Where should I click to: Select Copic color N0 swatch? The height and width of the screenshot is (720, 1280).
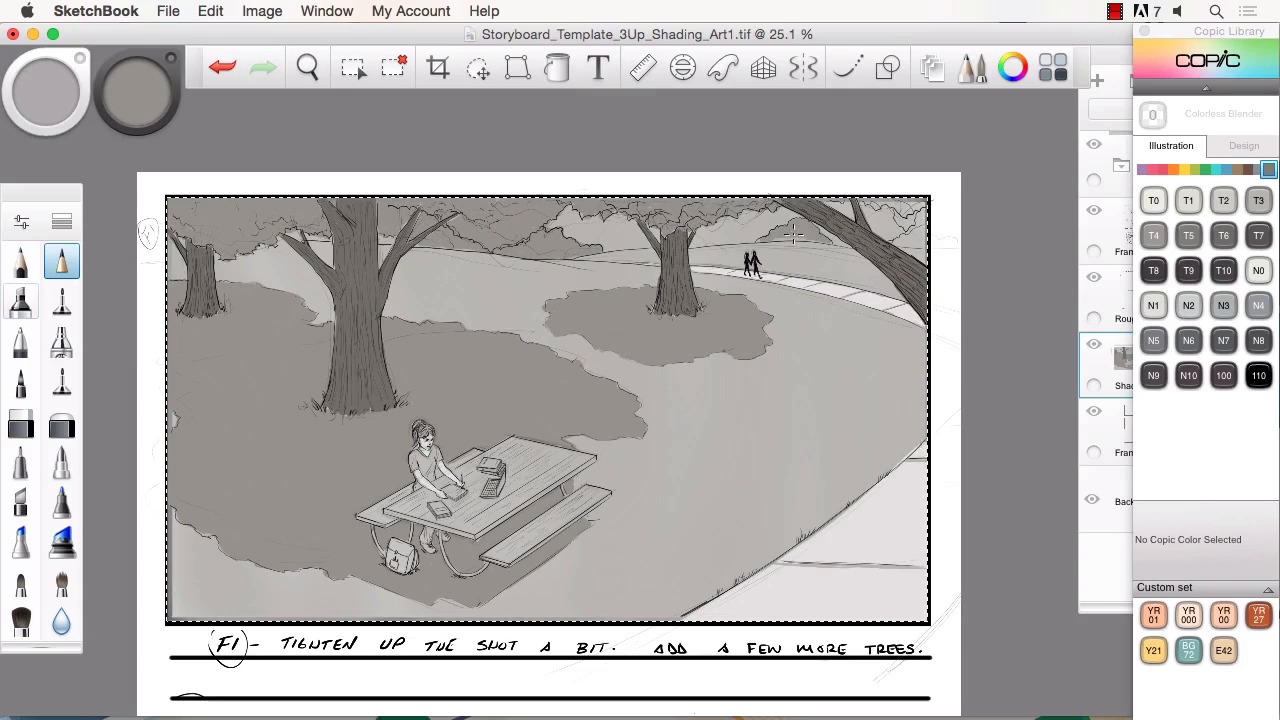(1258, 271)
